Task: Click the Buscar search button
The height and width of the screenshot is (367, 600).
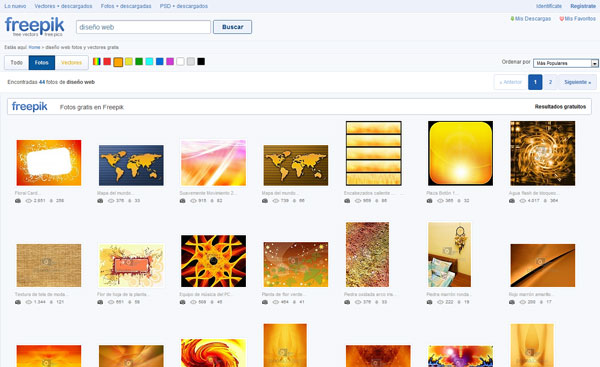Action: coord(232,27)
